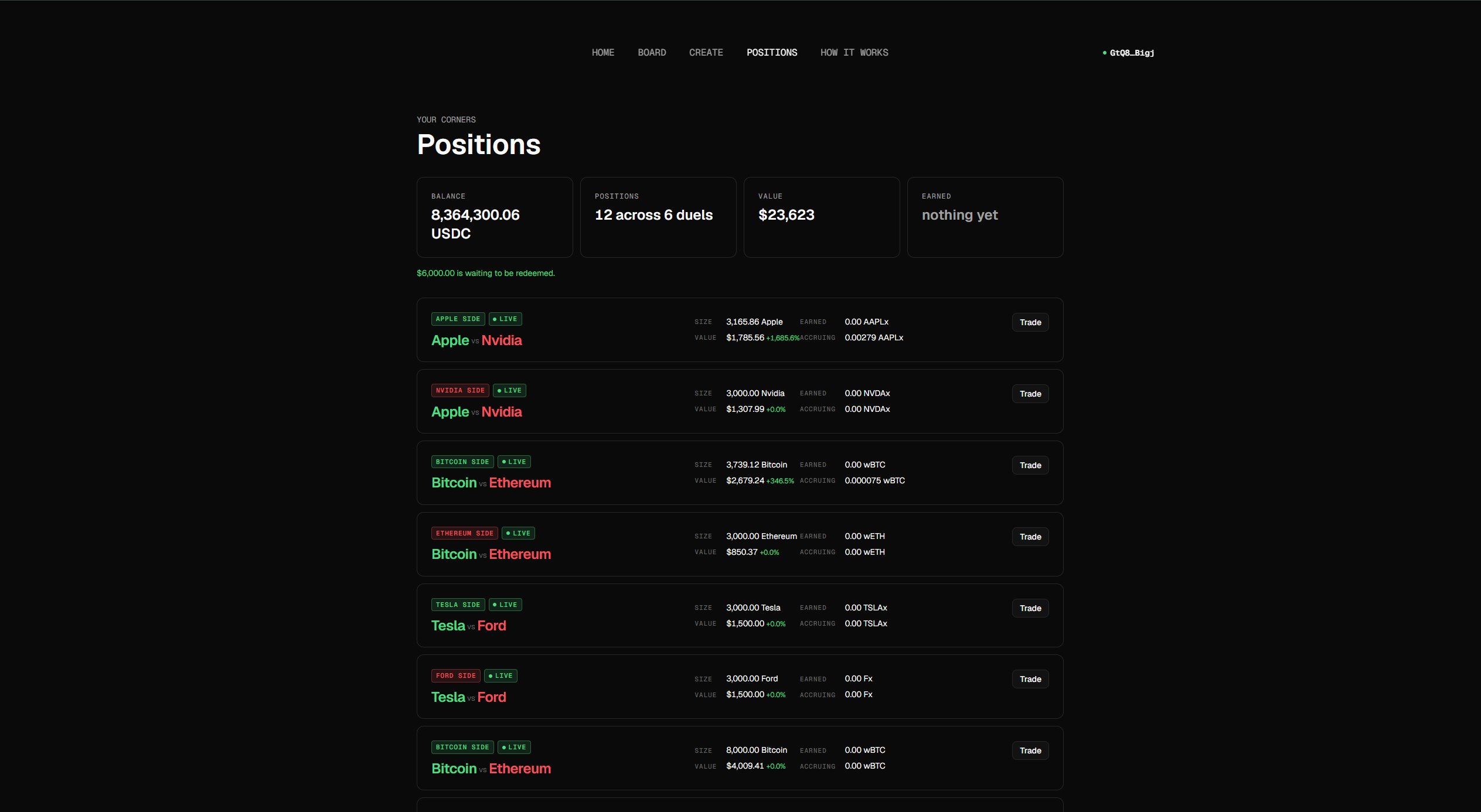Image resolution: width=1481 pixels, height=812 pixels.
Task: Open the HOME navigation link
Action: pos(602,53)
